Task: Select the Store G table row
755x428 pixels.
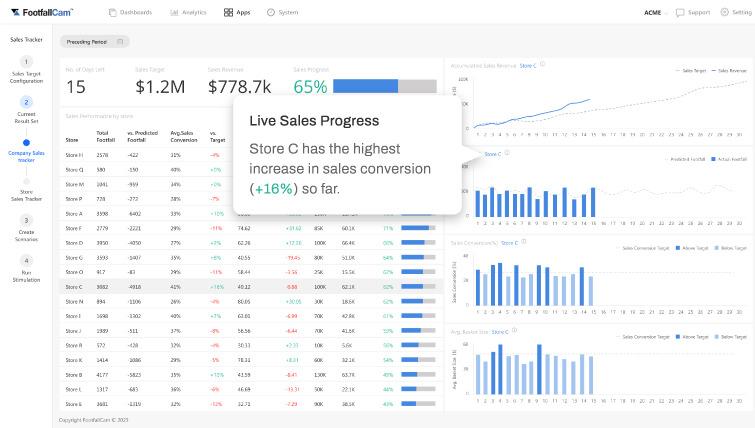Action: (251, 258)
